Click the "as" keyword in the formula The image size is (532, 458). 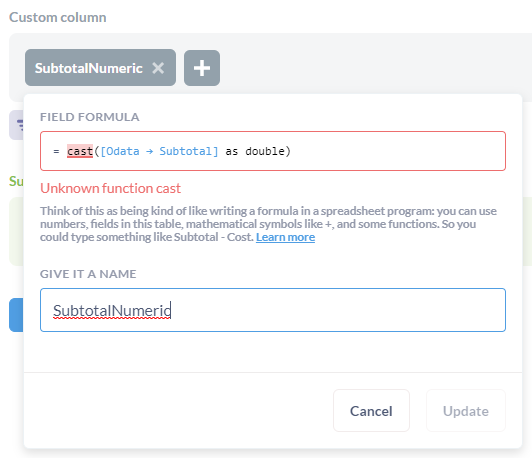pos(232,151)
